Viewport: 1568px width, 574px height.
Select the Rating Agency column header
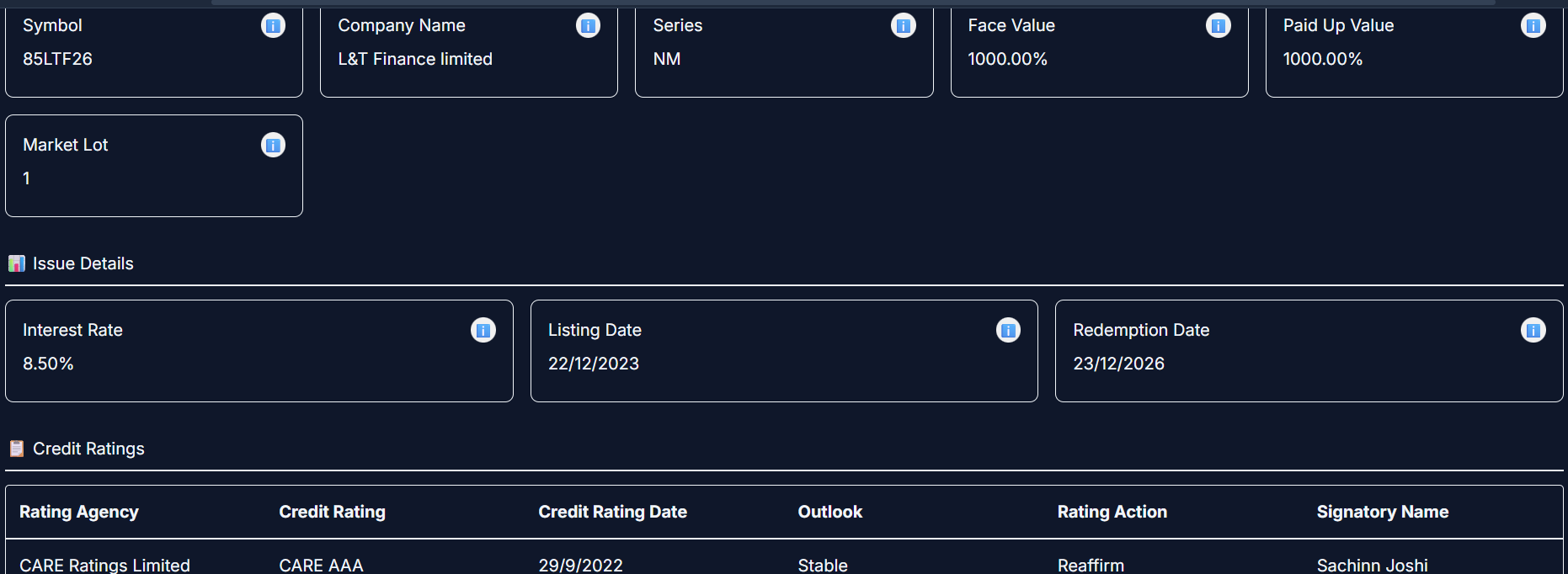(x=79, y=512)
